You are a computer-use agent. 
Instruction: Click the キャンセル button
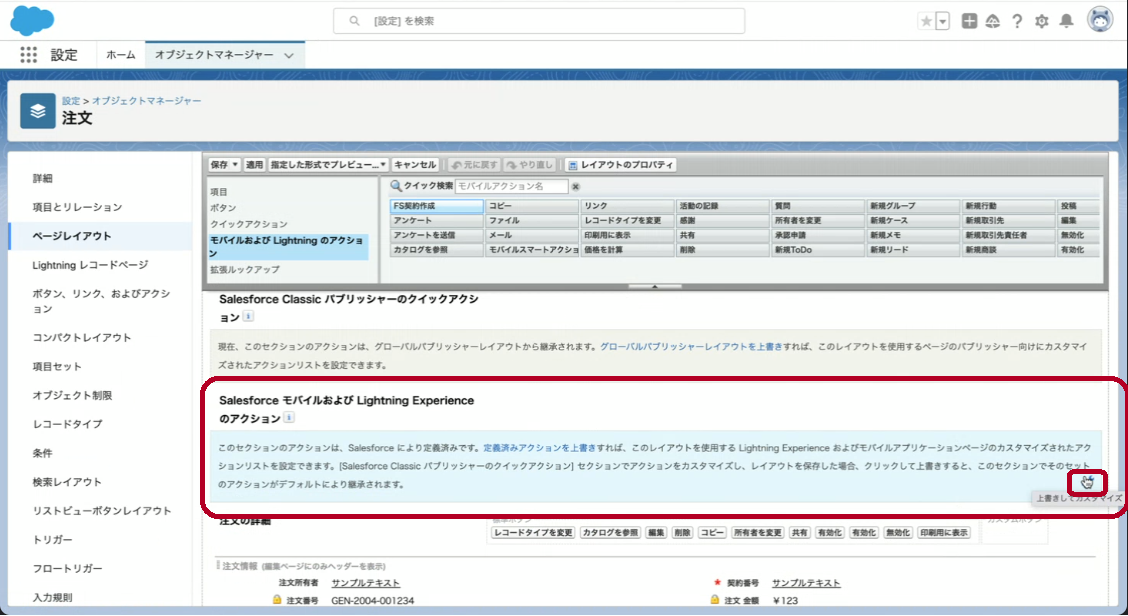tap(415, 165)
